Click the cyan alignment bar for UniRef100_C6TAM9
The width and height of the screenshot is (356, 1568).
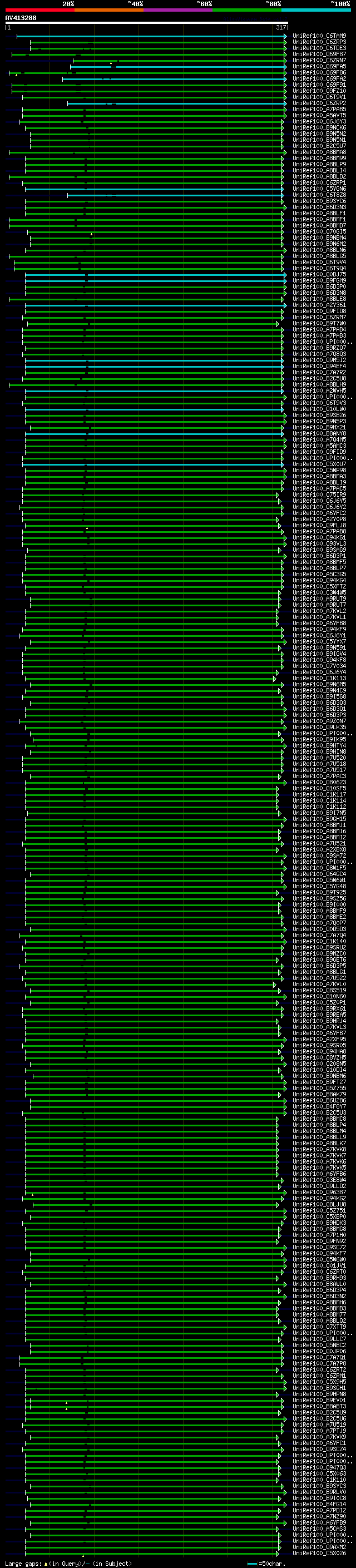[x=151, y=36]
